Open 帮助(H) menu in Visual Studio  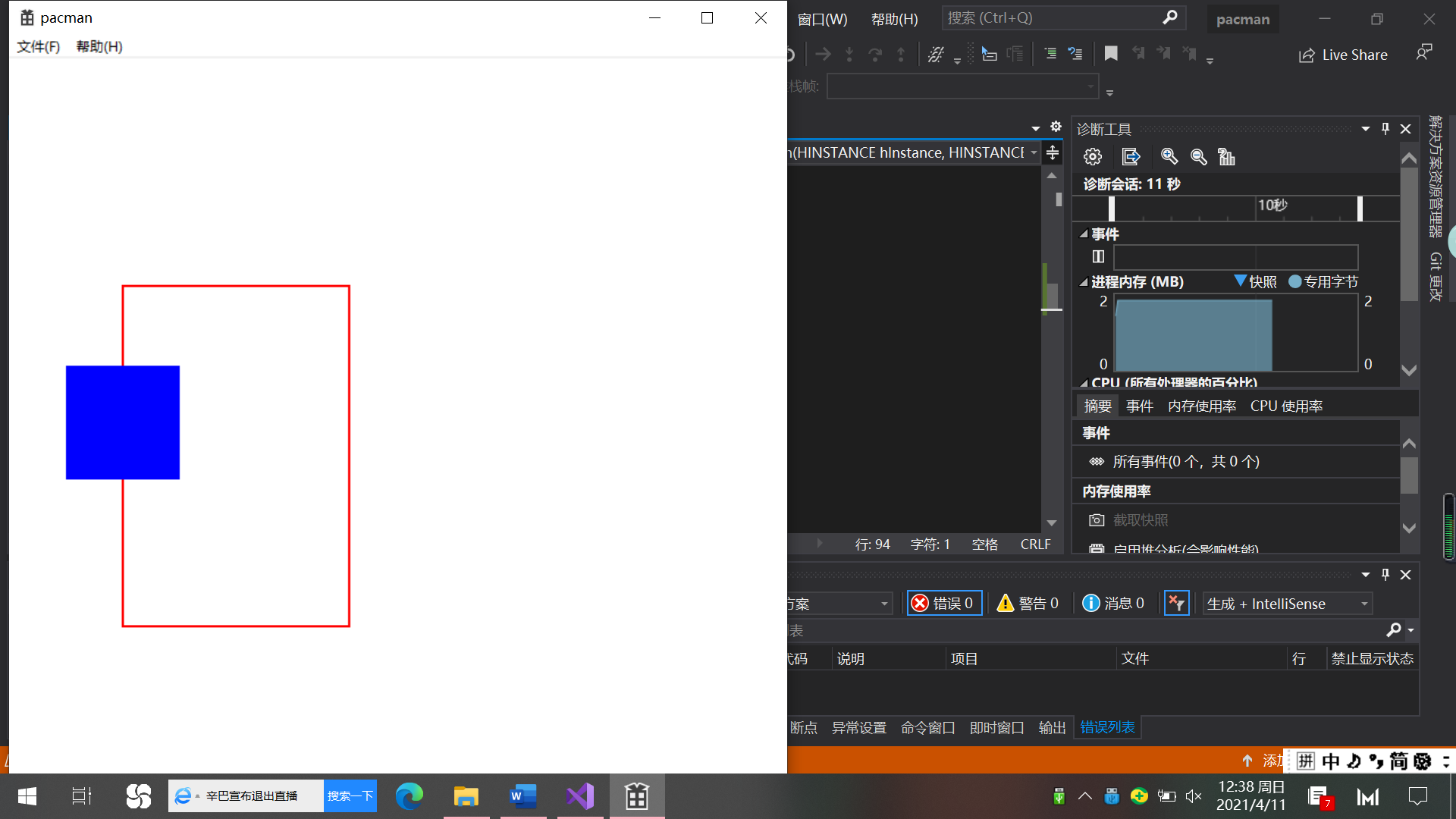pos(894,19)
